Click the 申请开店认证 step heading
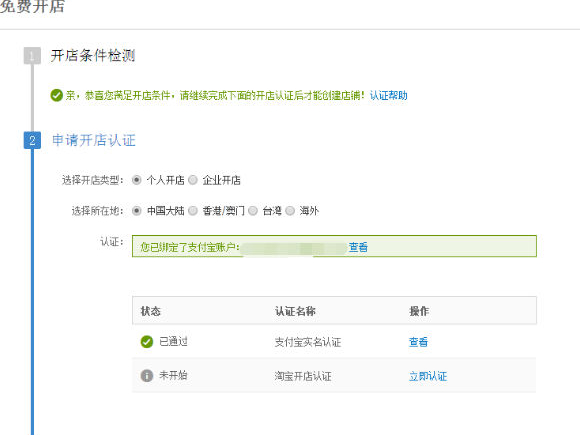This screenshot has width=580, height=435. 94,140
